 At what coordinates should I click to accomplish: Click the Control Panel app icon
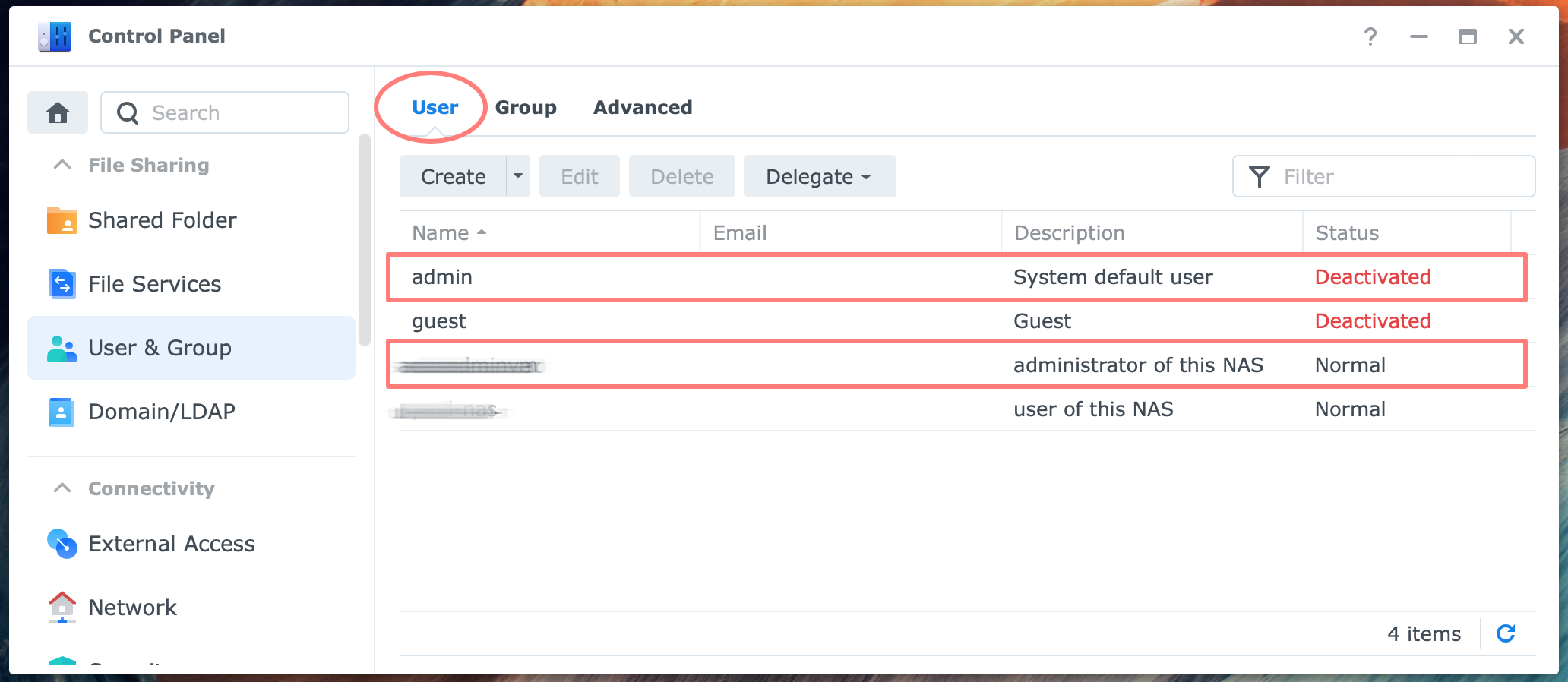click(x=55, y=36)
